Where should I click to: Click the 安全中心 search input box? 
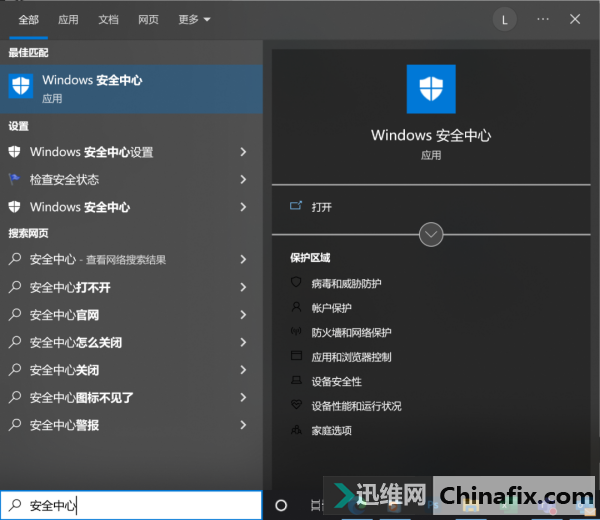click(x=131, y=505)
